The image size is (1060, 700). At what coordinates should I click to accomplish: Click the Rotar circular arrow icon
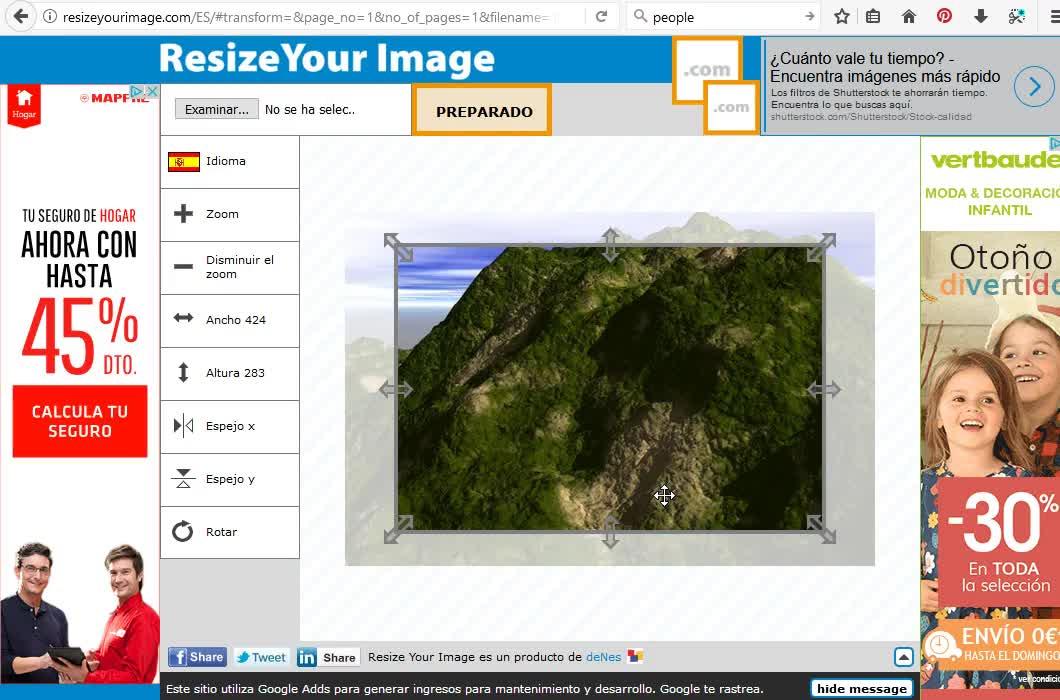(183, 532)
